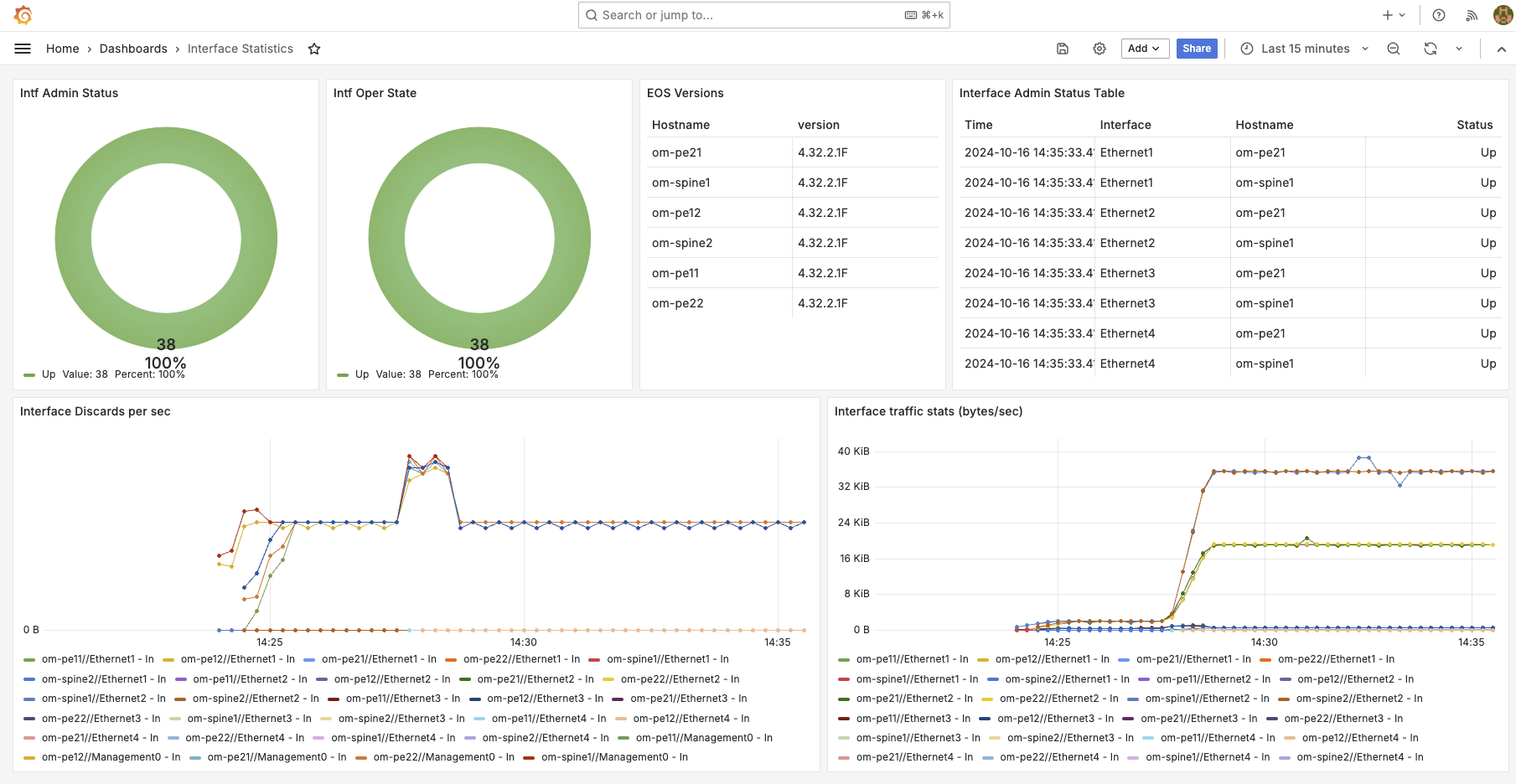Image resolution: width=1516 pixels, height=784 pixels.
Task: Open the Intf Admin Status panel title
Action: [x=69, y=93]
